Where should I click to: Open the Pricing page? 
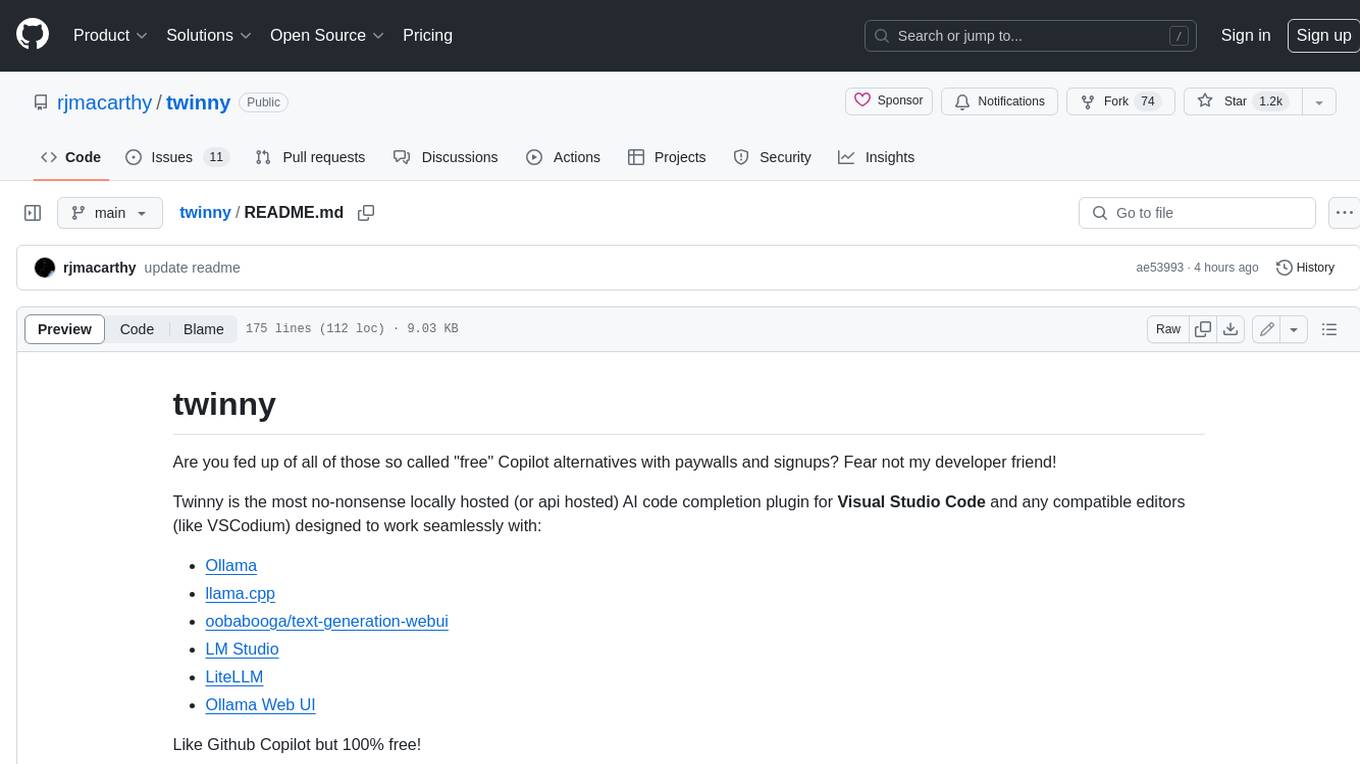tap(427, 35)
